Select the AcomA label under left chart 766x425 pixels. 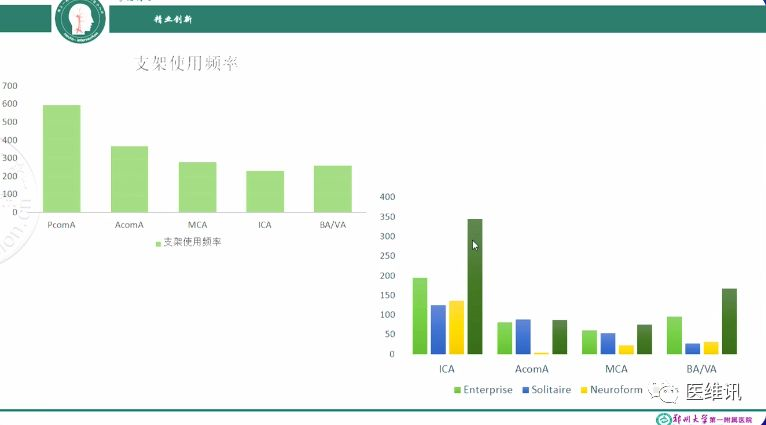point(129,225)
